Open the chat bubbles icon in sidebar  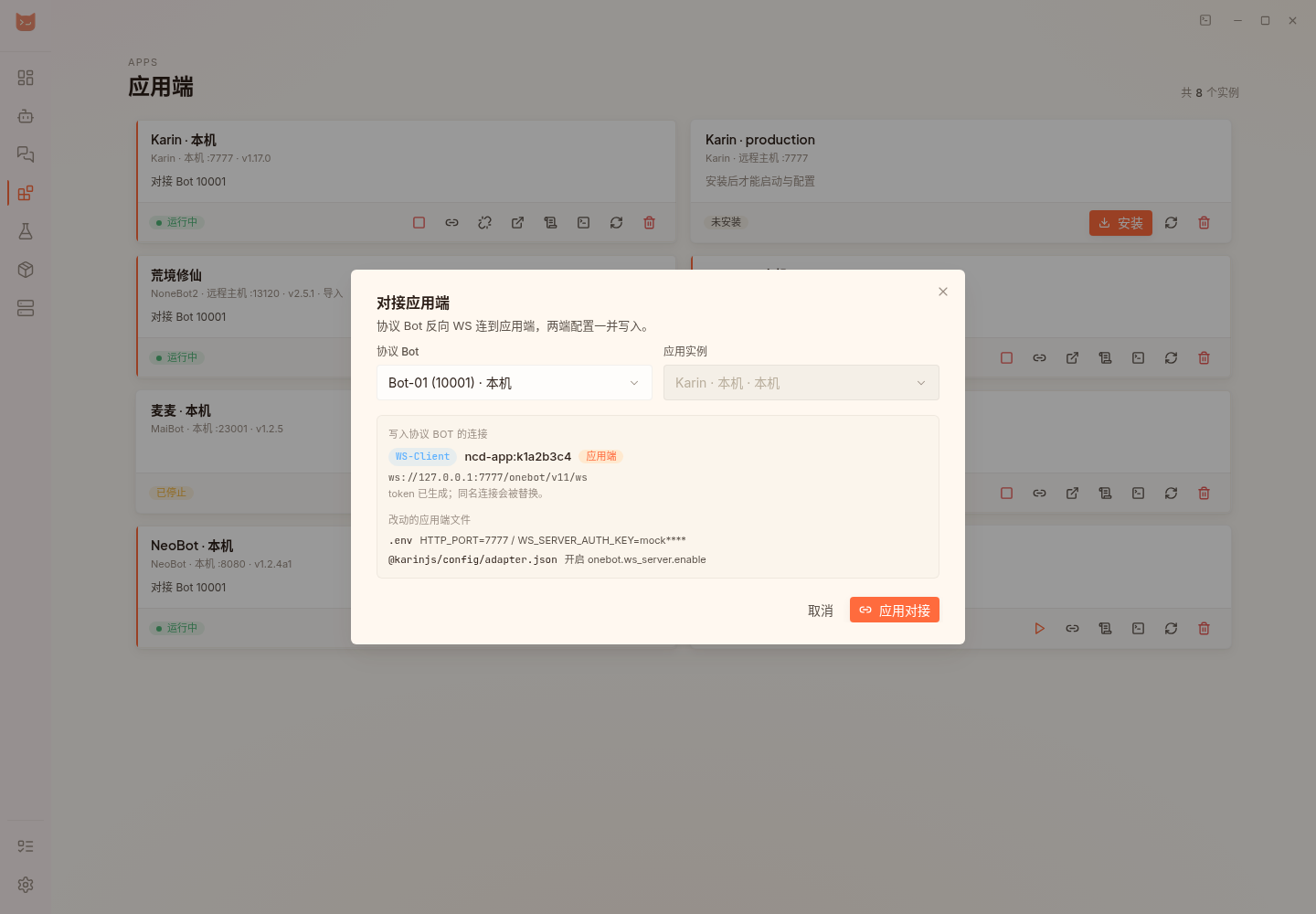(26, 154)
